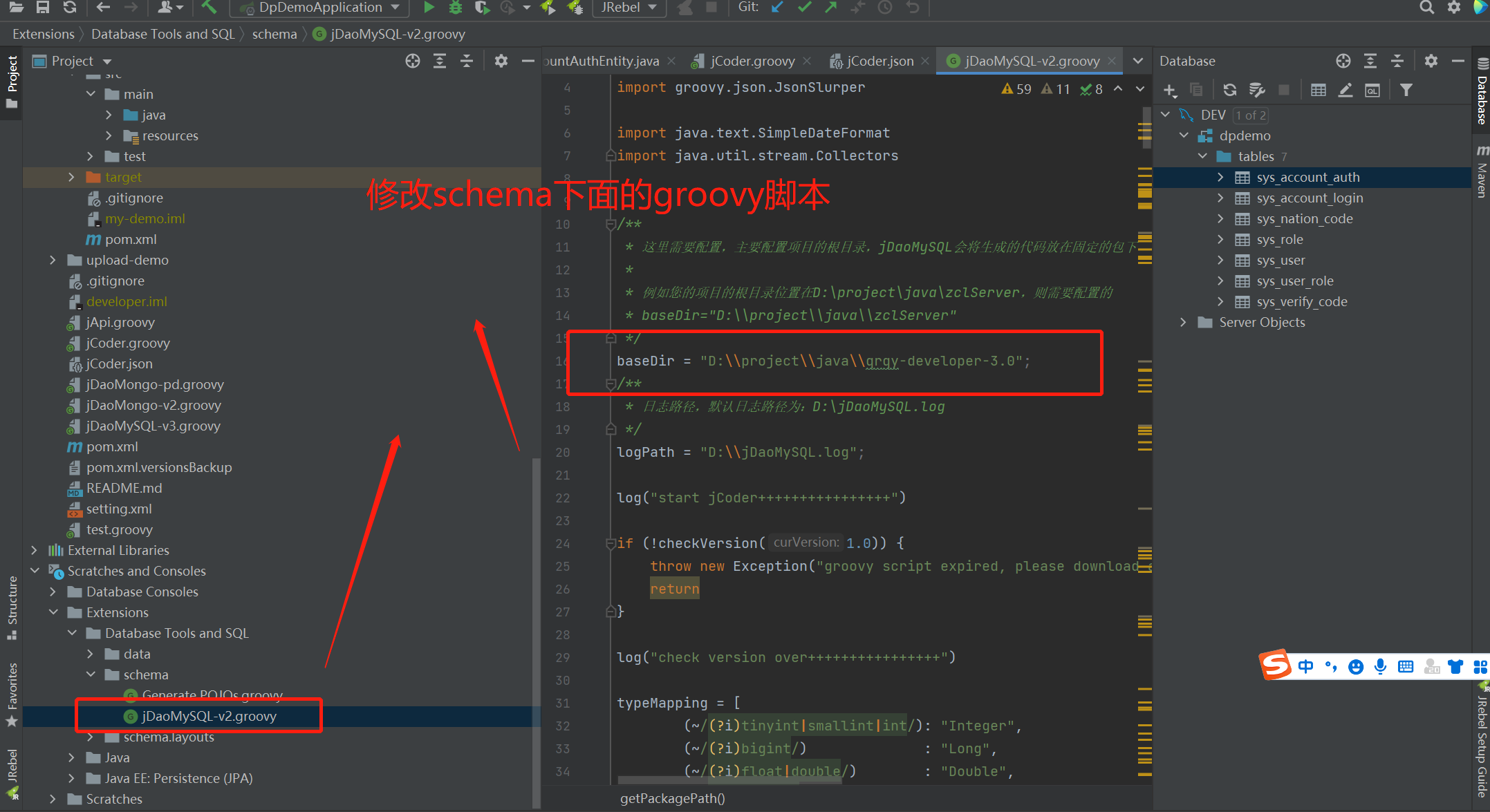Open the JRebel dropdown
The height and width of the screenshot is (812, 1490).
tap(628, 8)
